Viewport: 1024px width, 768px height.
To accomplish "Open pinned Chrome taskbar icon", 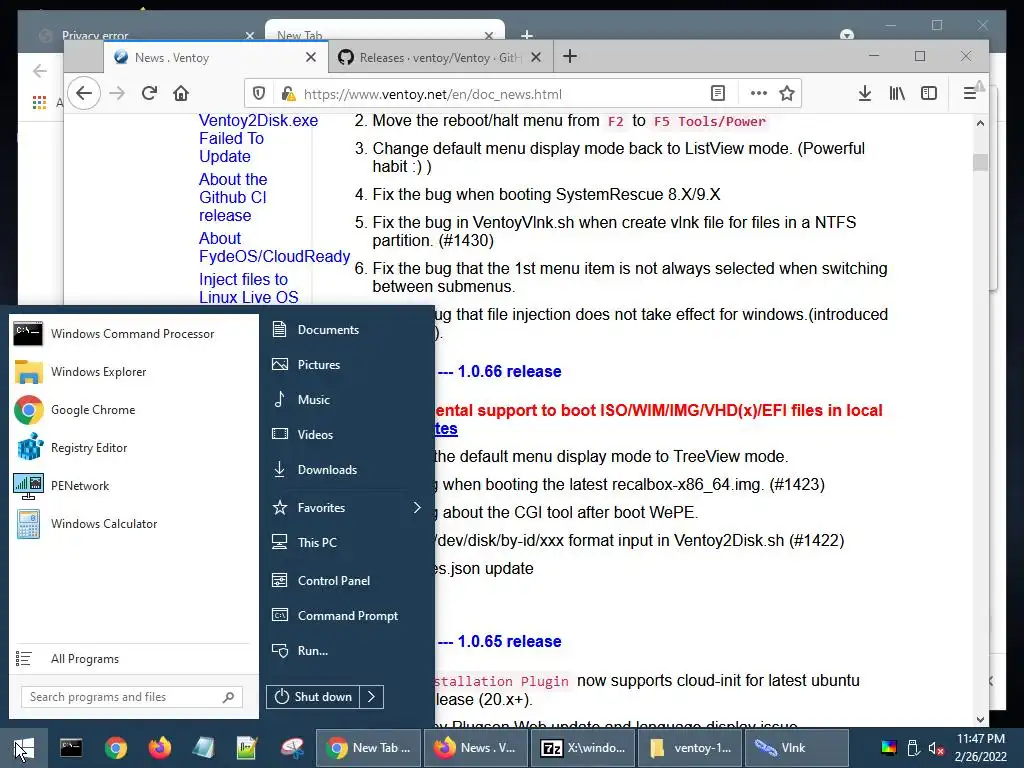I will [116, 748].
